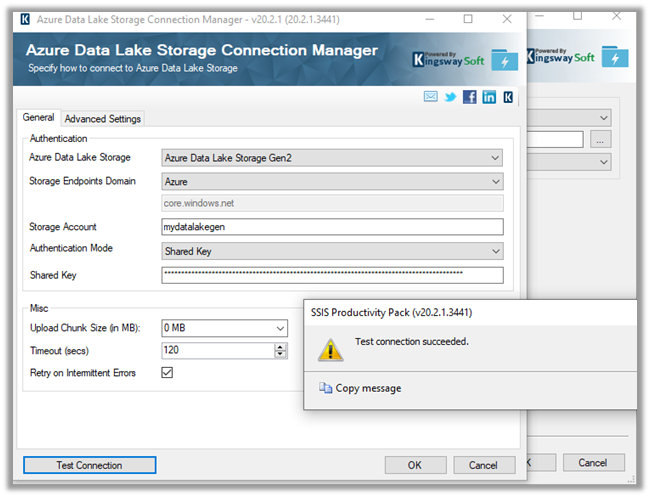Click the email envelope icon
The image size is (650, 497).
click(431, 97)
